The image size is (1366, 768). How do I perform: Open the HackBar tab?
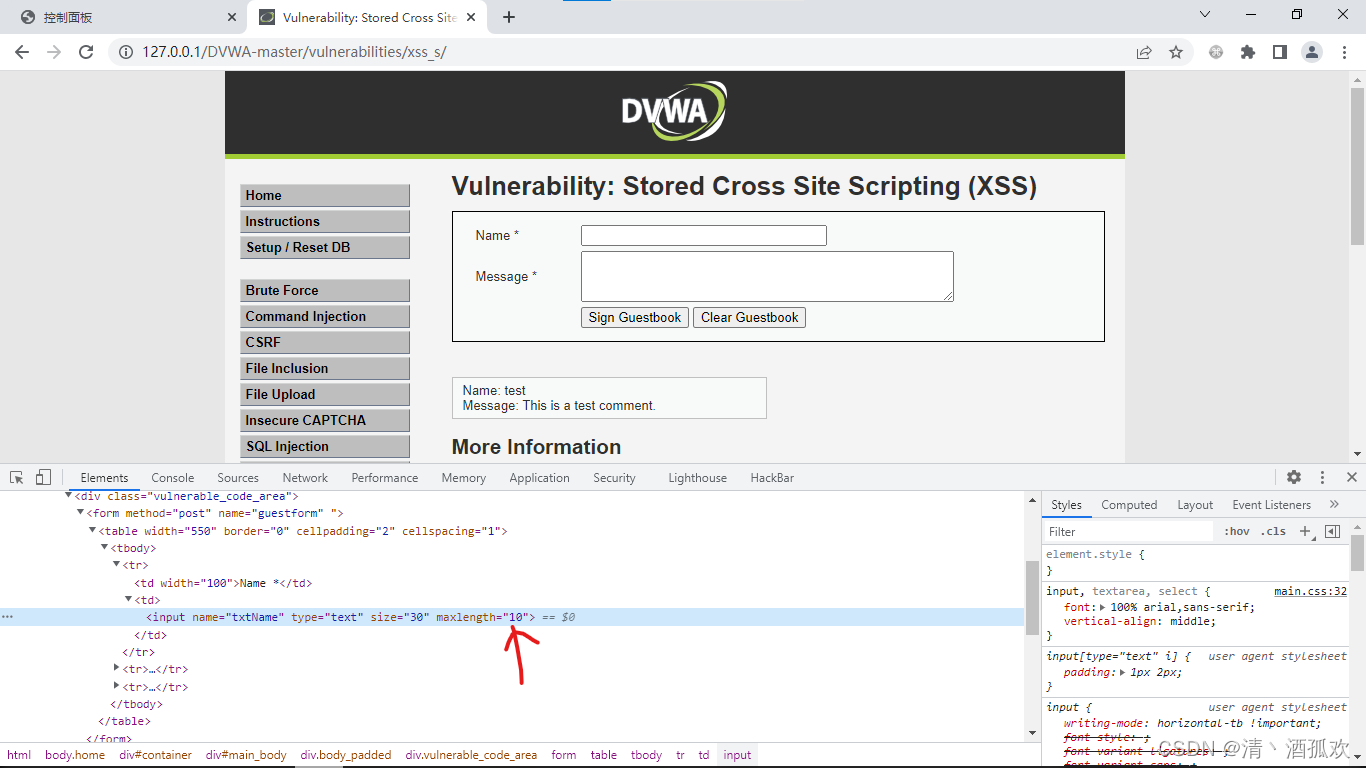pos(772,477)
